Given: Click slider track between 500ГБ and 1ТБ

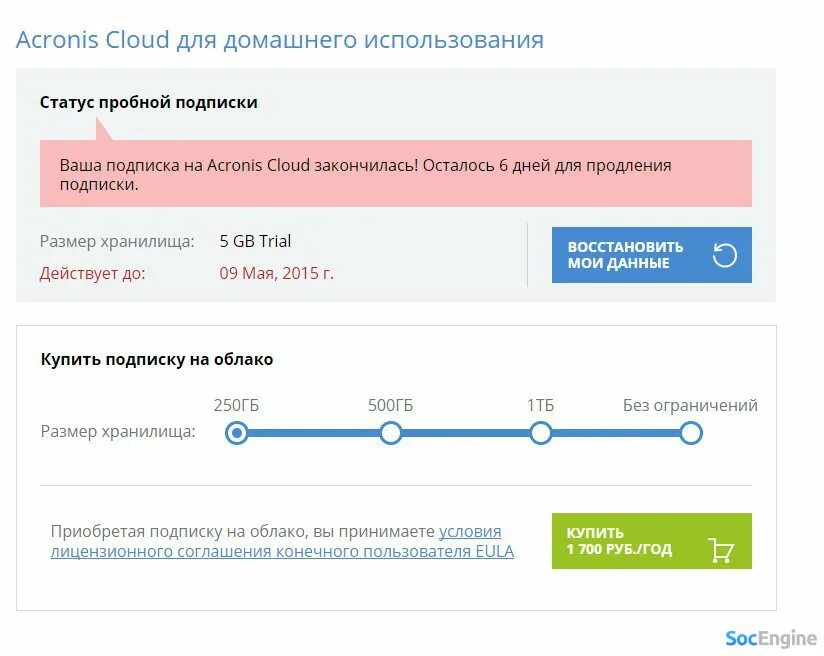Looking at the screenshot, I should click(x=466, y=433).
